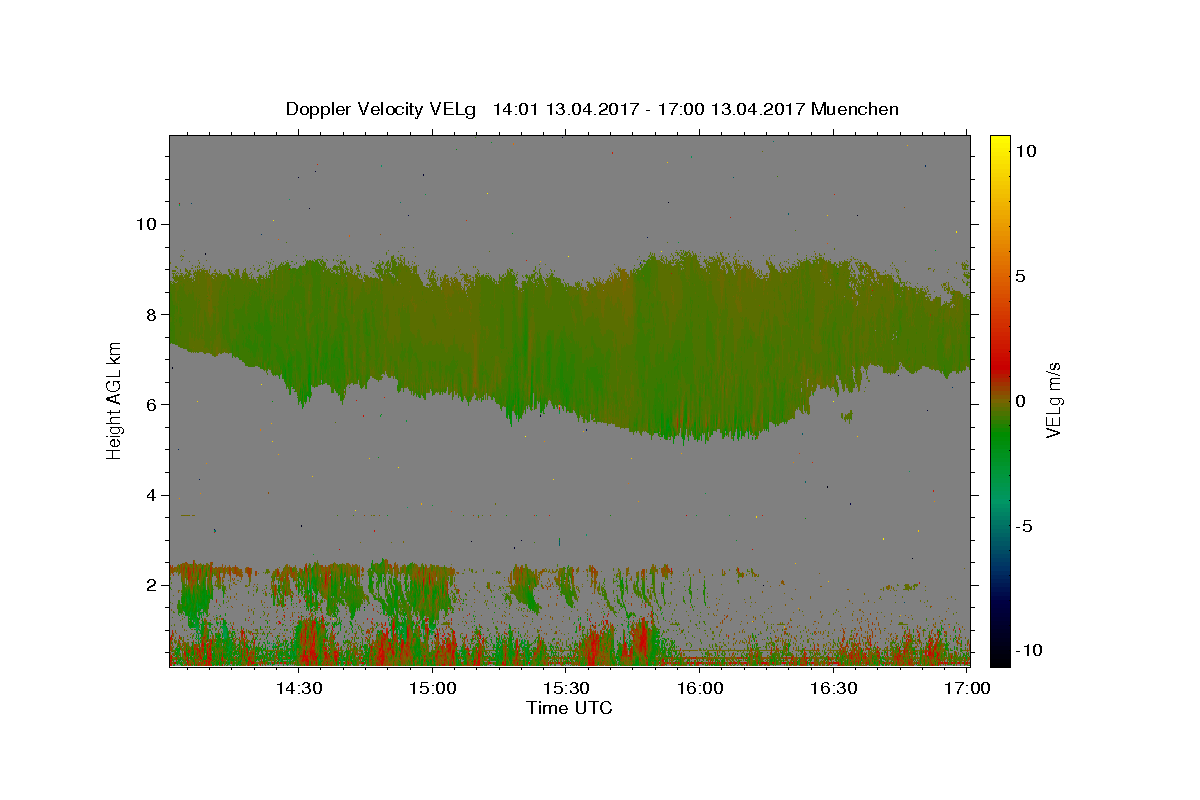Click the 16:30 time axis label
Viewport: 1200px width, 800px height.
[834, 688]
